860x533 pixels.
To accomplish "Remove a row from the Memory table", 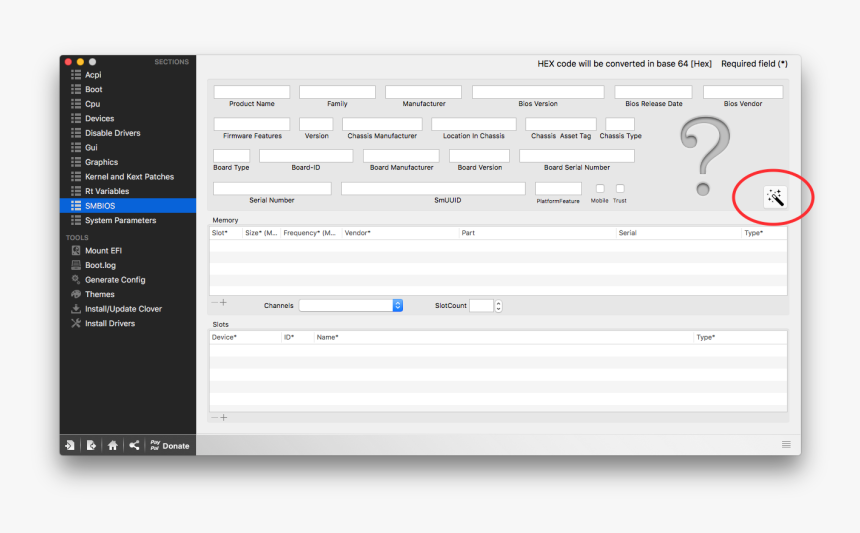I will [x=214, y=302].
